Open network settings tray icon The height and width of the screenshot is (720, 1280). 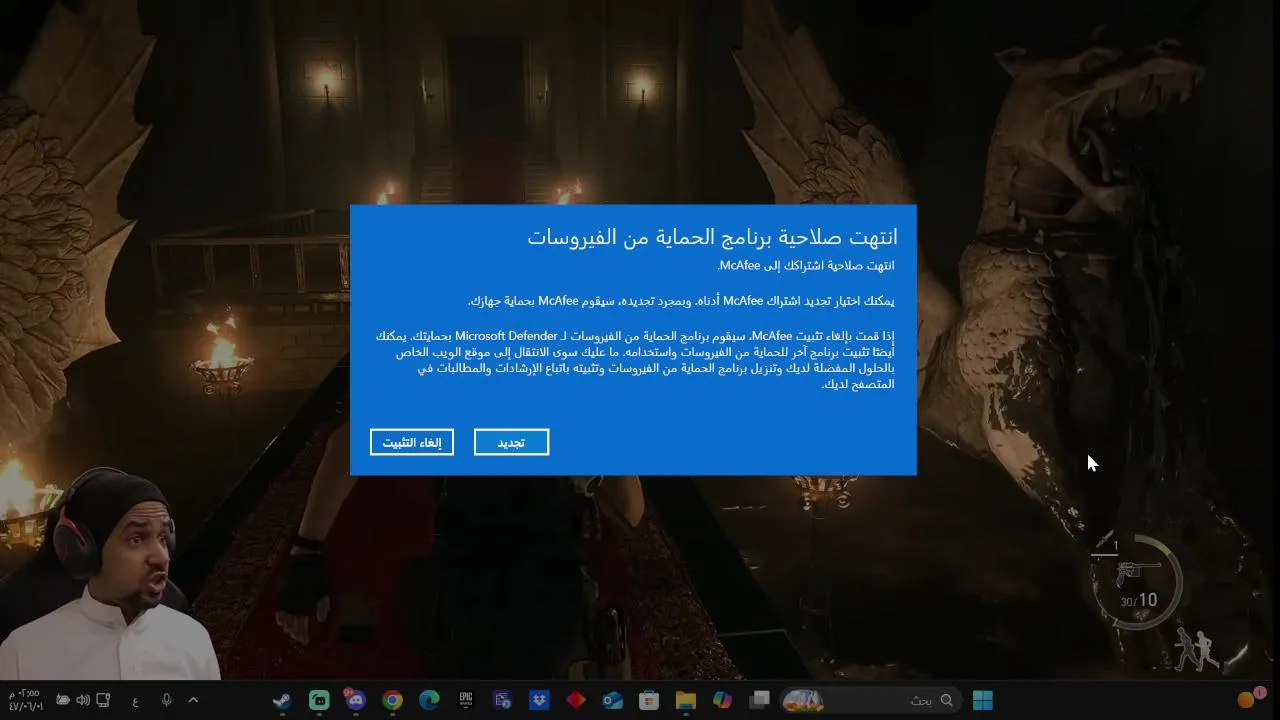103,700
